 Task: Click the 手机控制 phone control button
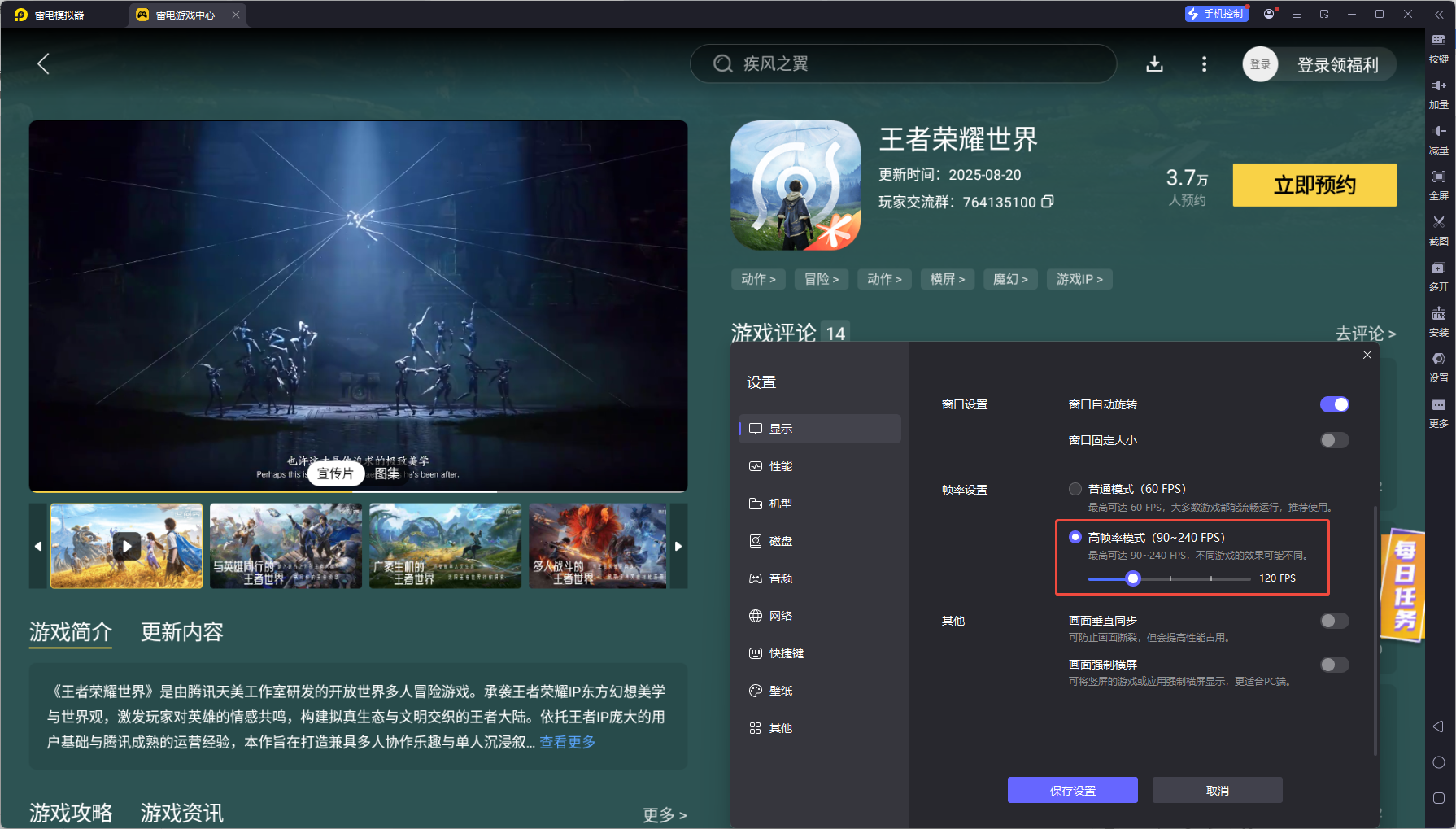[x=1216, y=14]
